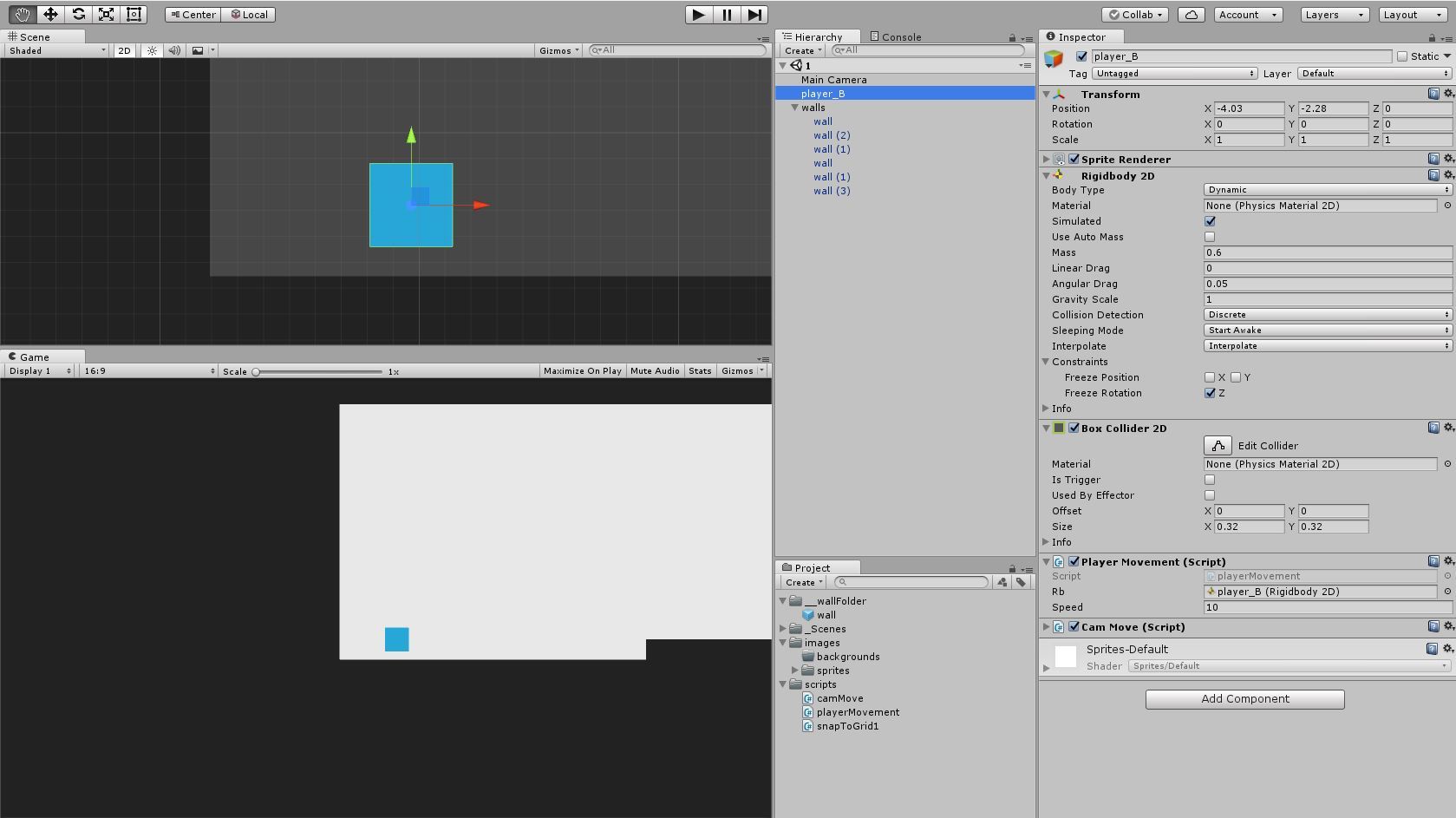Select the Scale tool

(106, 14)
